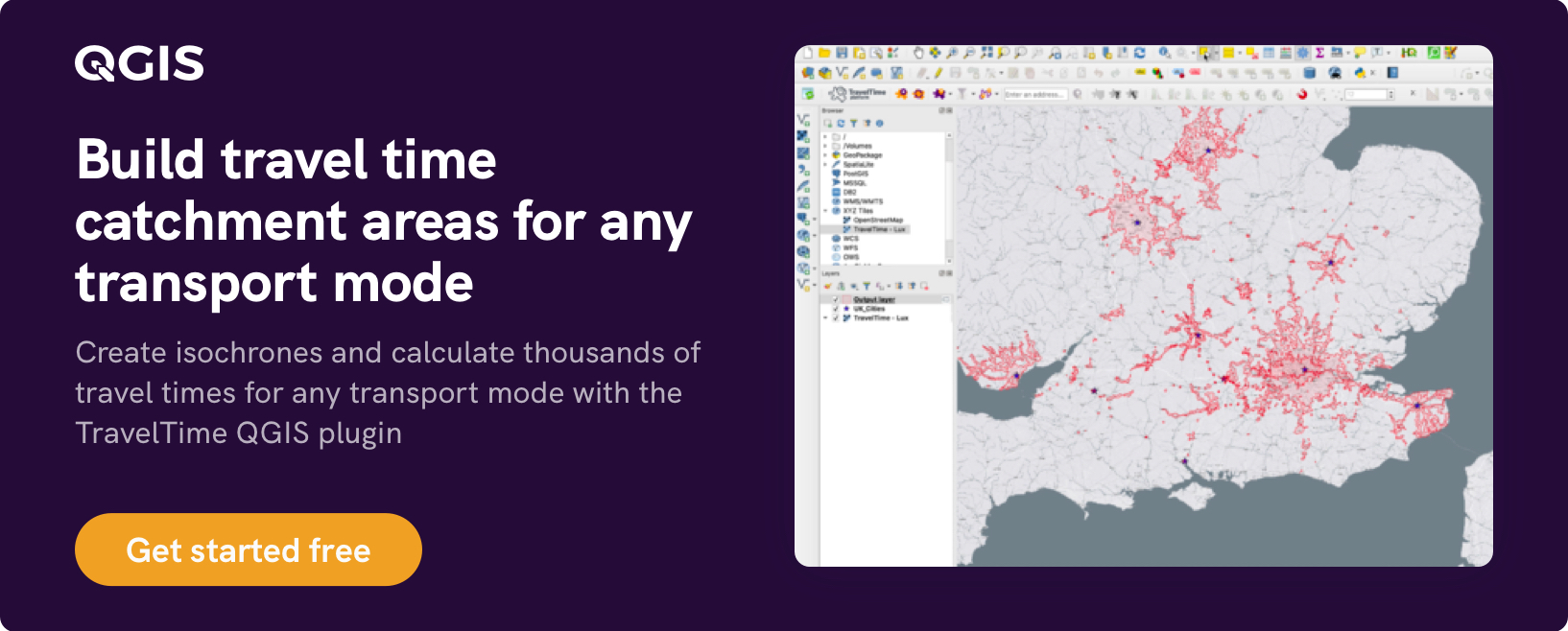Image resolution: width=1568 pixels, height=631 pixels.
Task: Click the Browser panel blue info icon
Action: coord(879,123)
